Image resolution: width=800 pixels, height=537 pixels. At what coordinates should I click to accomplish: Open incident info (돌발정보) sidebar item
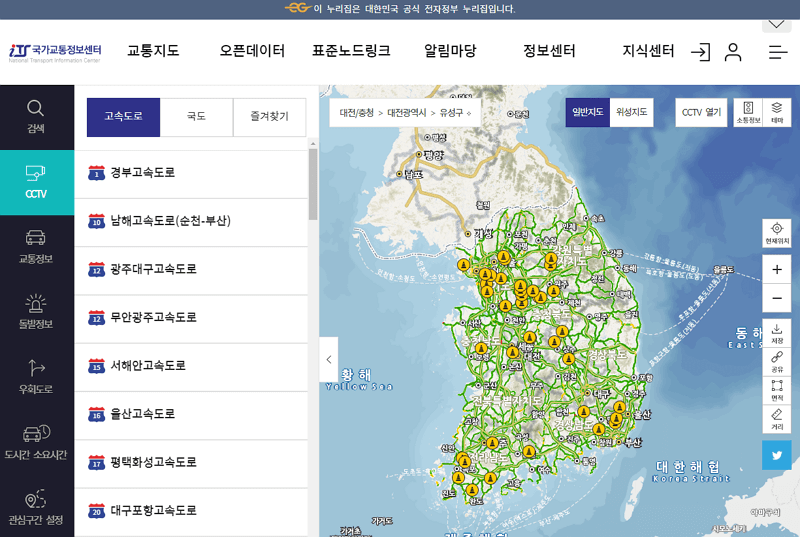36,313
